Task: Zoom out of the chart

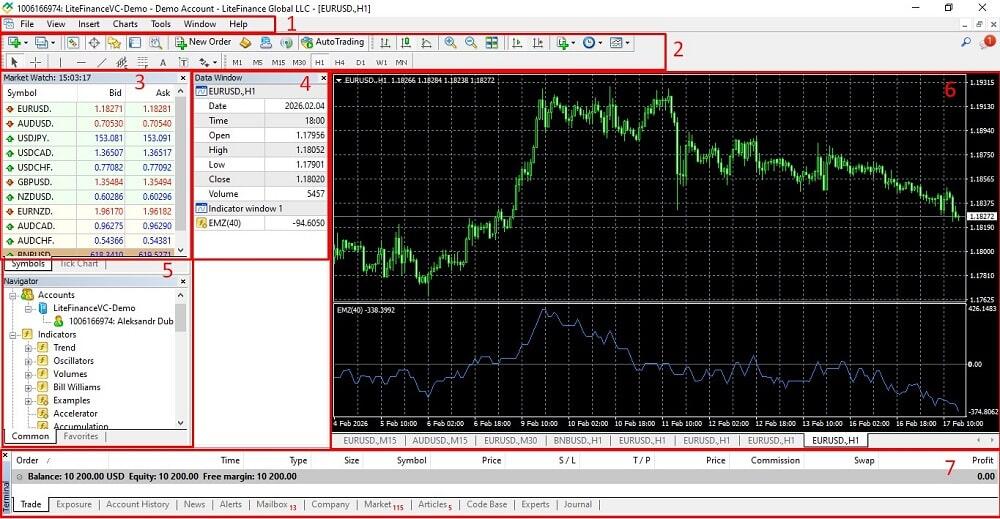Action: tap(471, 43)
